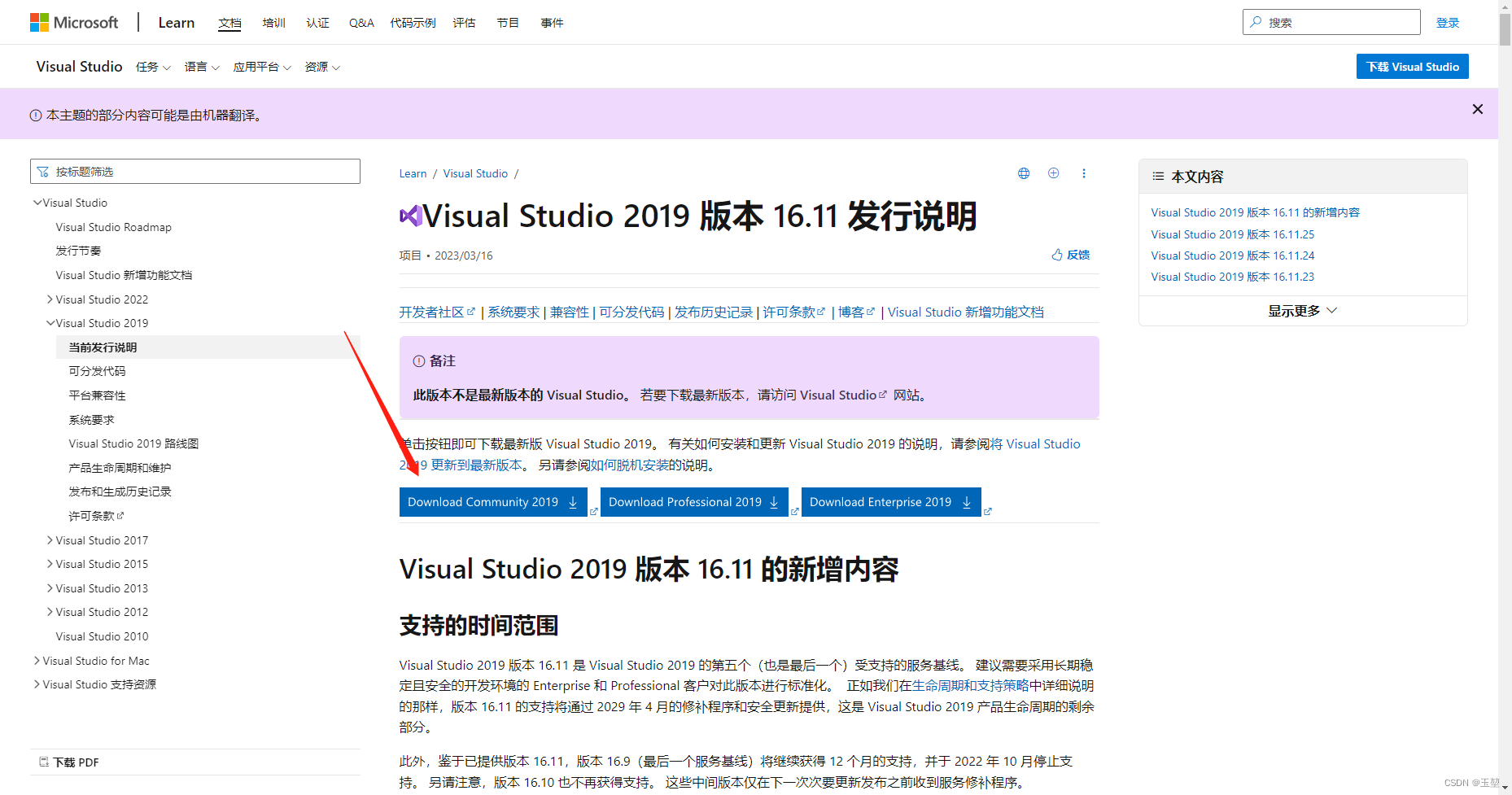Dismiss the machine translation notice banner

tap(1477, 108)
